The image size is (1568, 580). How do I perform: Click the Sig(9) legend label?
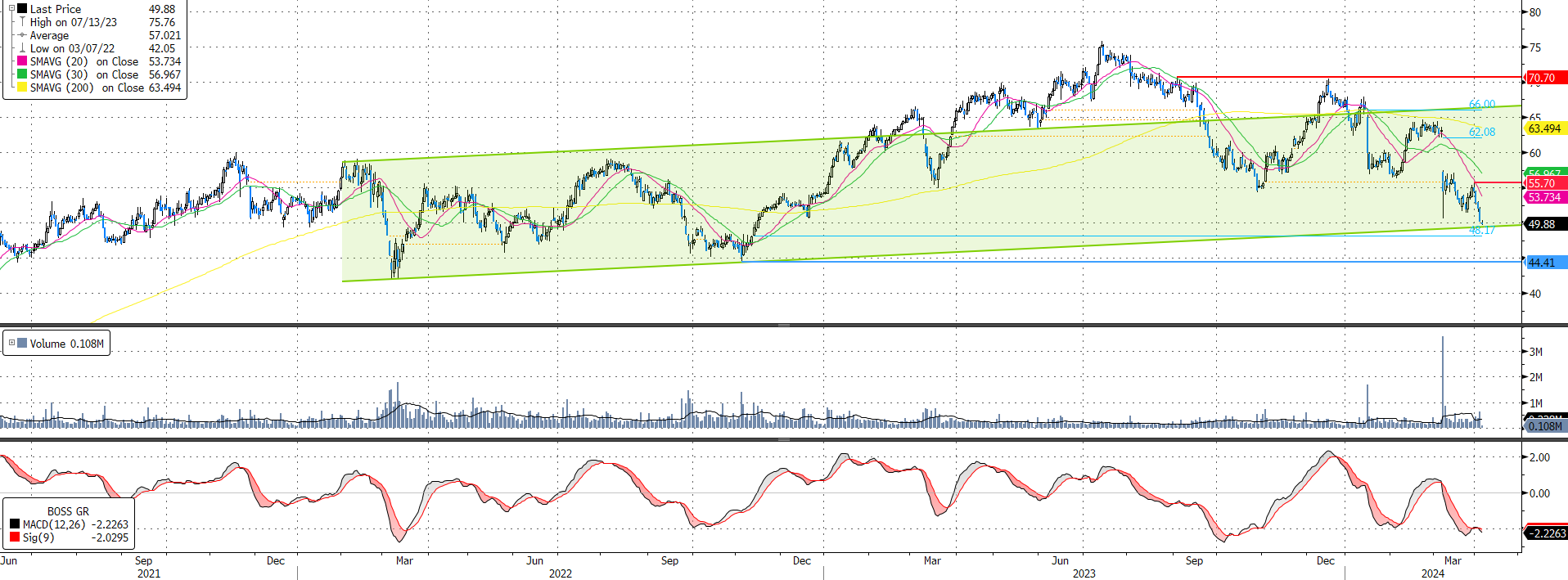[x=38, y=537]
